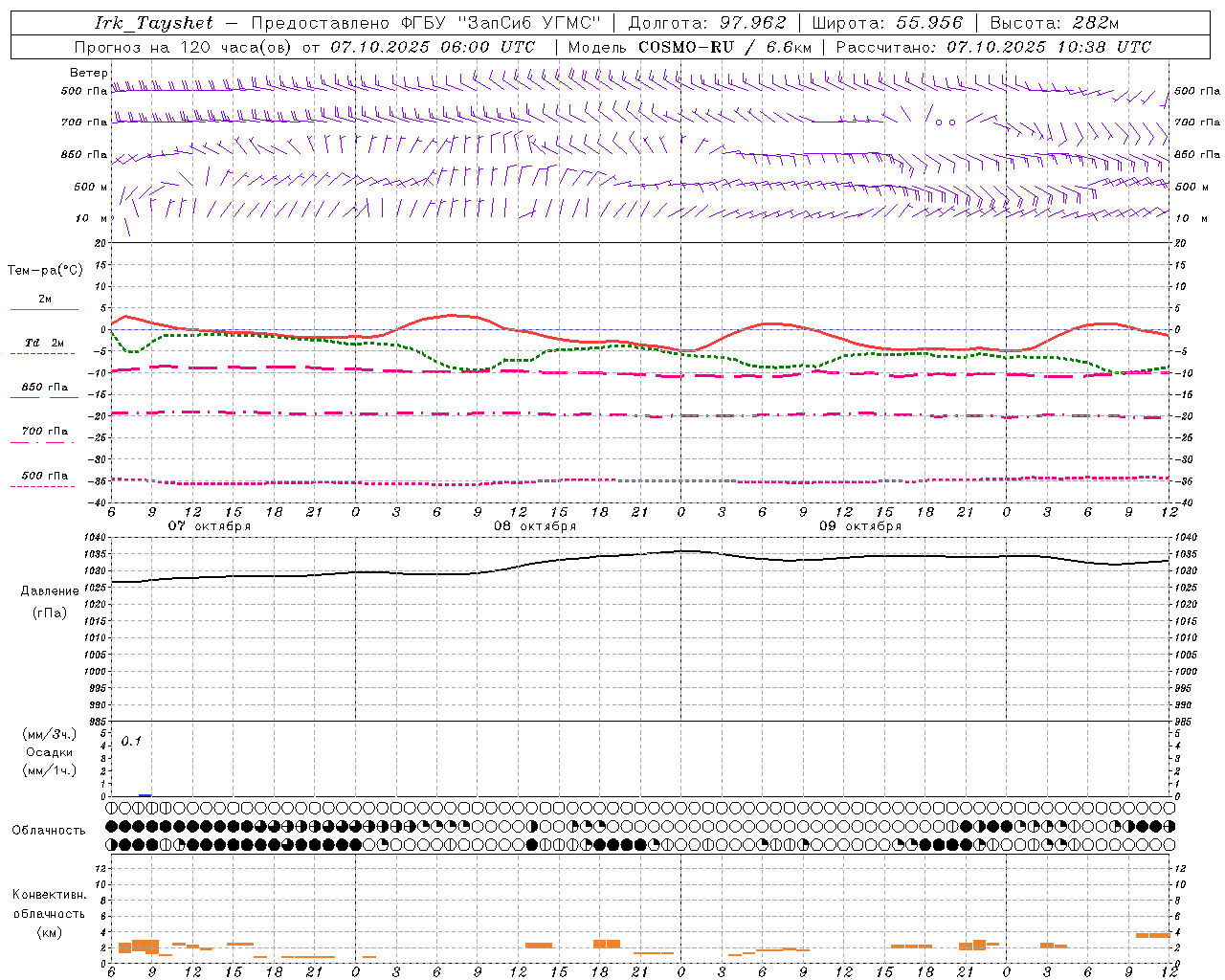Click the 08 октября date label
The height and width of the screenshot is (980, 1225).
click(x=535, y=526)
